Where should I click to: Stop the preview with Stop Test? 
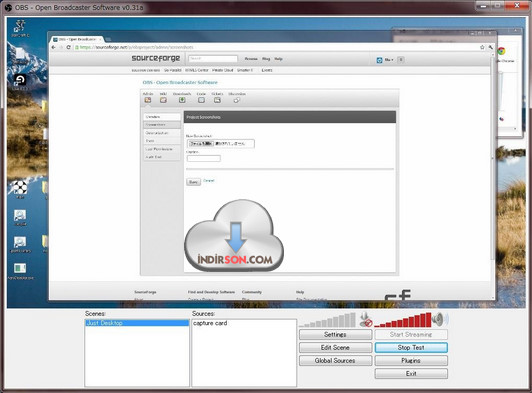click(x=411, y=348)
